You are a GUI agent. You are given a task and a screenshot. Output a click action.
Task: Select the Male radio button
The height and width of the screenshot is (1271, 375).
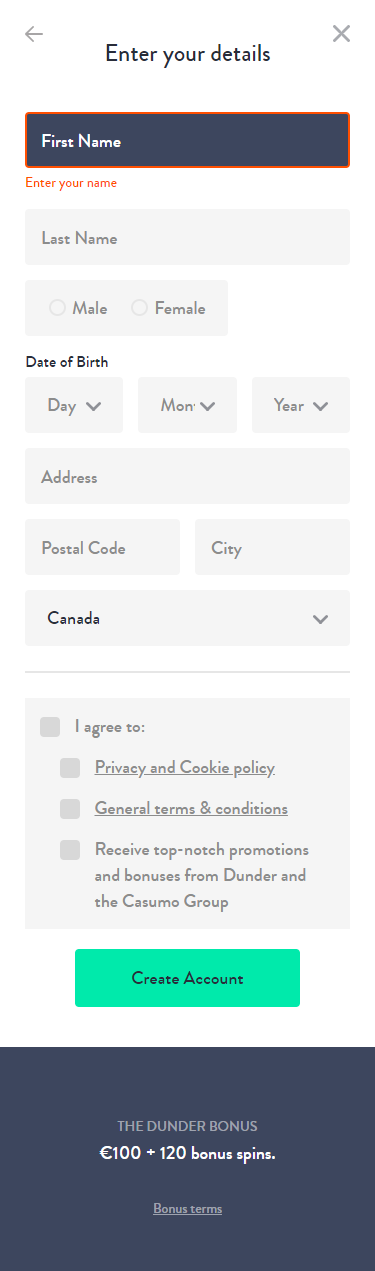tap(57, 308)
